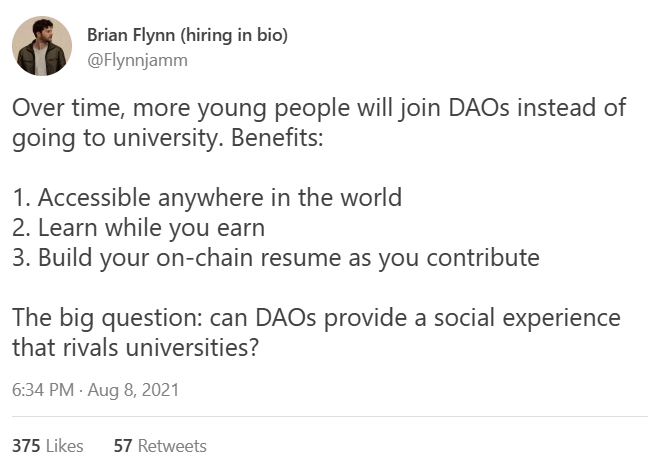Click the closing words "that rivals universities?"
The width and height of the screenshot is (648, 466).
[135, 347]
